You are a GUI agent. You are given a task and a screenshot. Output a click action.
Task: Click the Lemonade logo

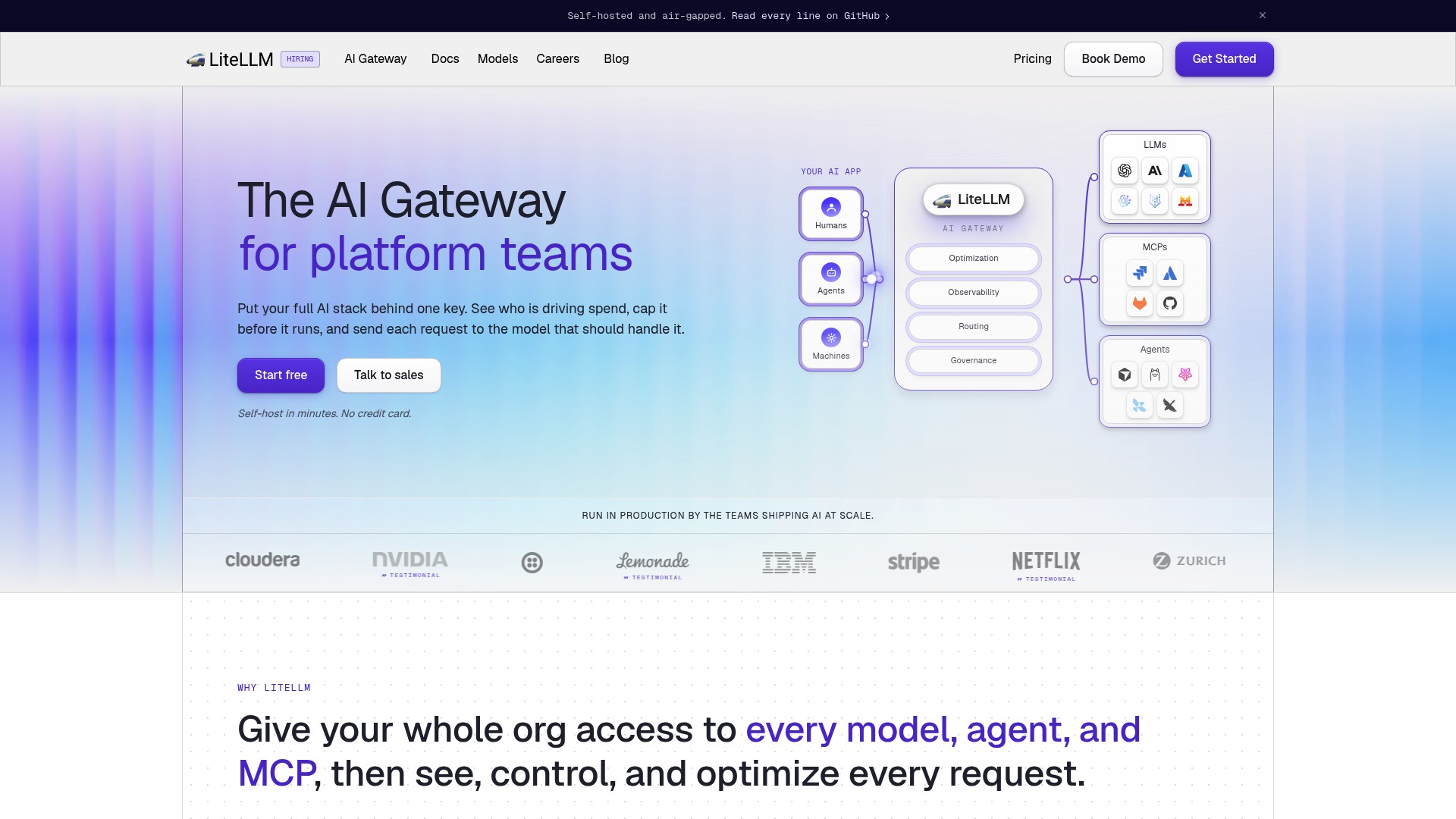click(x=653, y=560)
